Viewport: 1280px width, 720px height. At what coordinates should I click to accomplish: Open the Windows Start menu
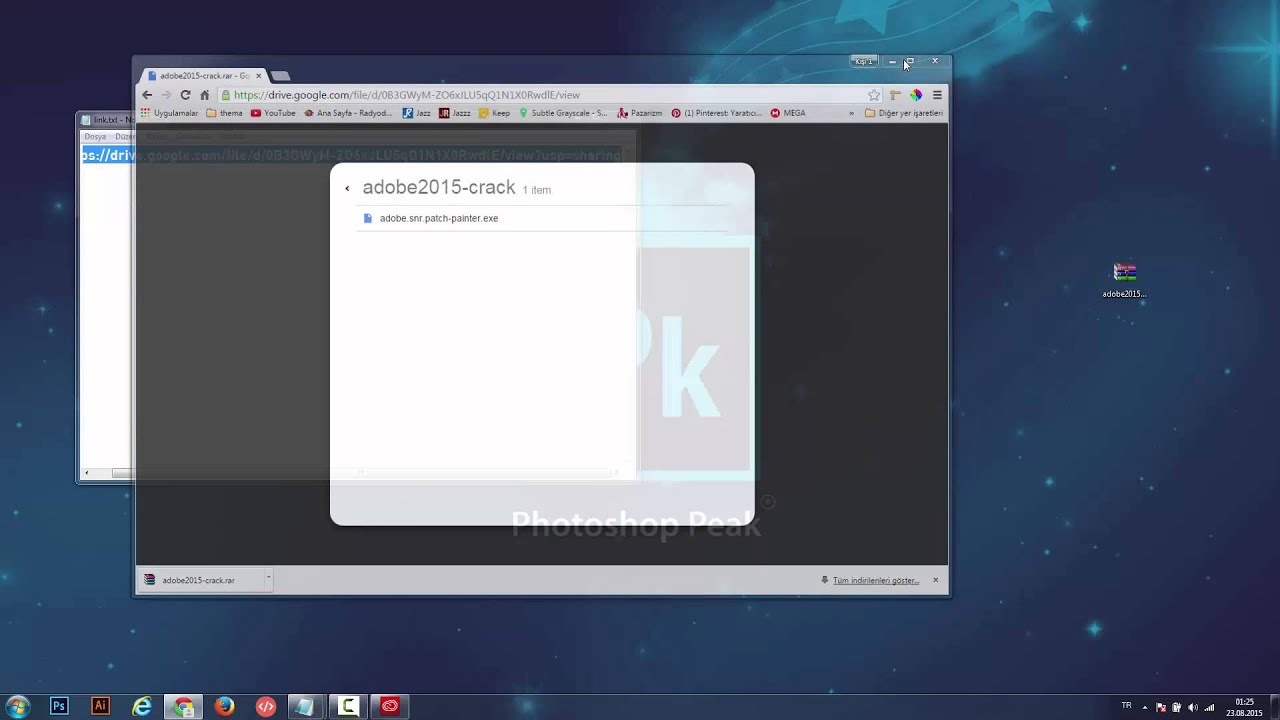[x=17, y=706]
